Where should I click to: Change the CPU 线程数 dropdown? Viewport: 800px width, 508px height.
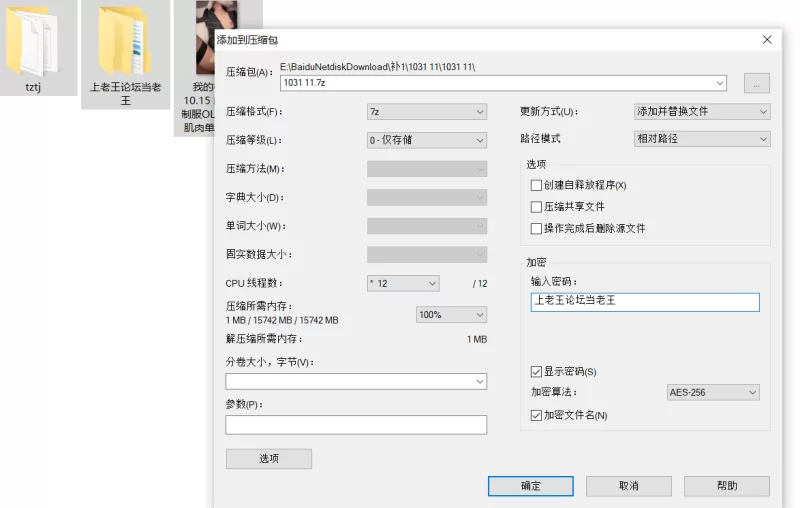pyautogui.click(x=403, y=284)
